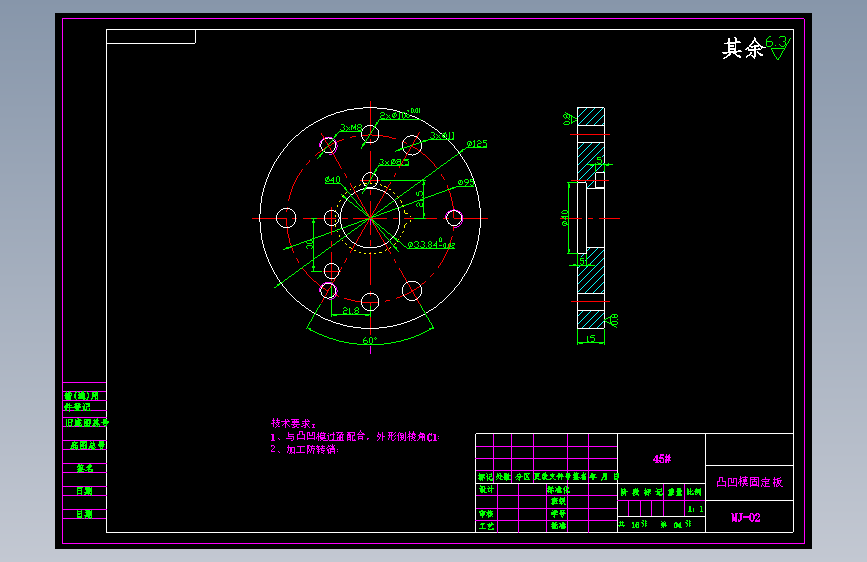Select the '技术要求' heading text
Image resolution: width=867 pixels, height=562 pixels.
point(293,424)
